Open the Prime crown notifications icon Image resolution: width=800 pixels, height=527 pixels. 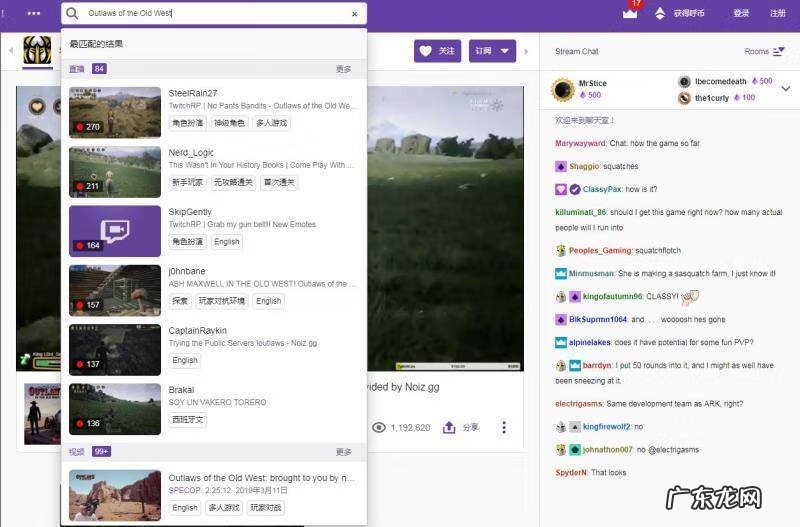(x=630, y=13)
